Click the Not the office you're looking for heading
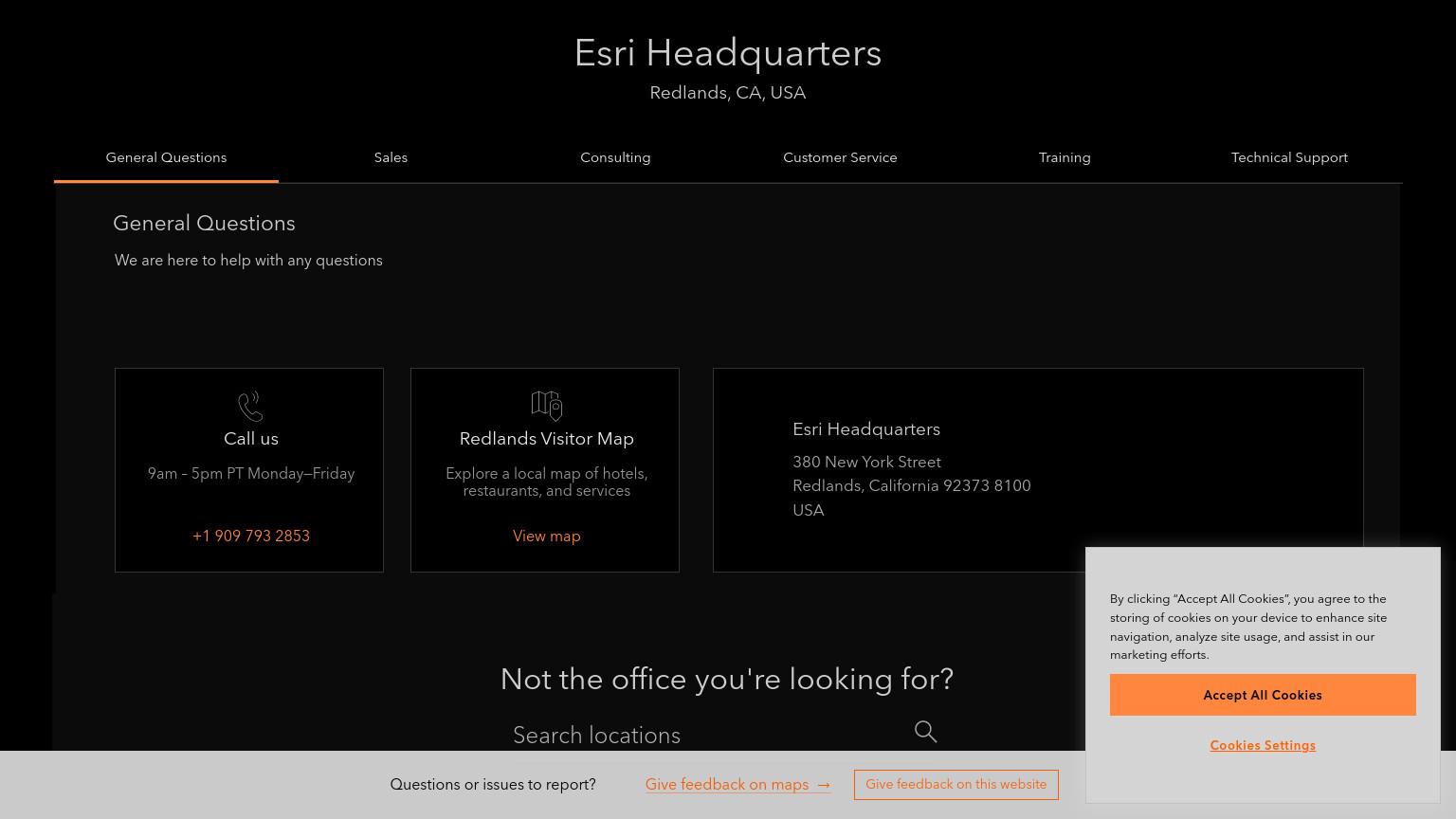The image size is (1456, 819). click(x=727, y=680)
